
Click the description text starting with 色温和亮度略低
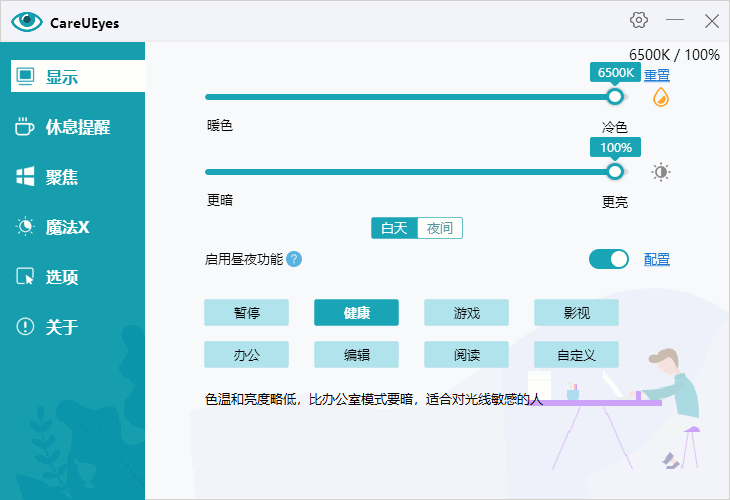(373, 399)
